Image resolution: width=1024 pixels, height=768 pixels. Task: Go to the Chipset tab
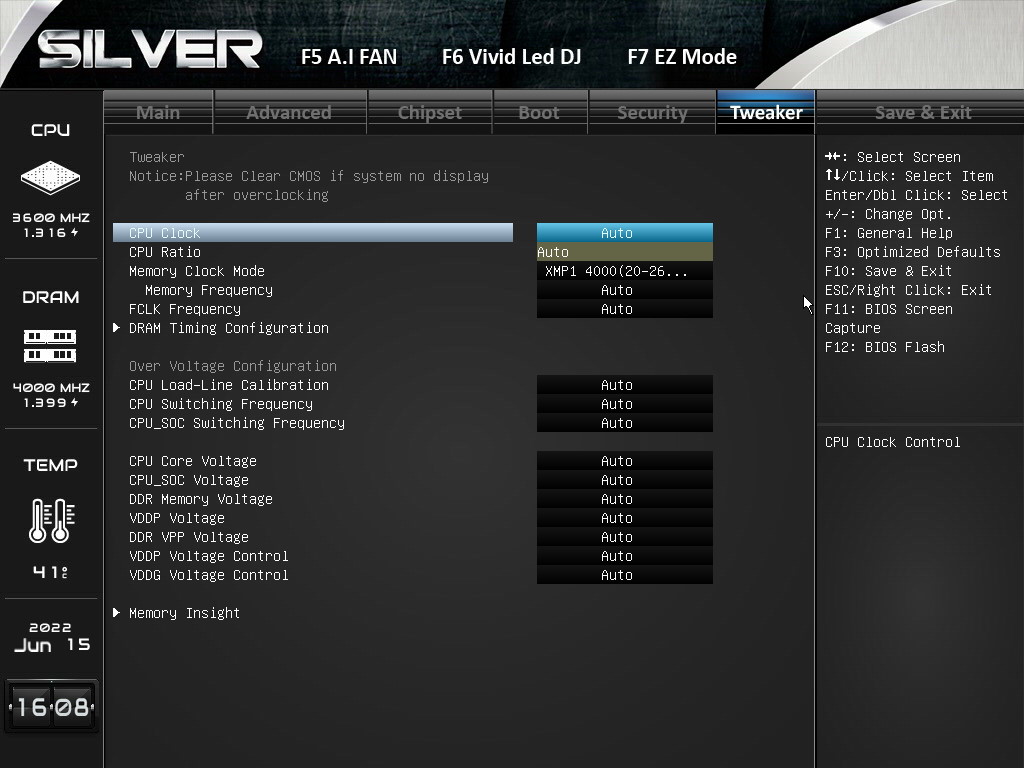tap(430, 112)
